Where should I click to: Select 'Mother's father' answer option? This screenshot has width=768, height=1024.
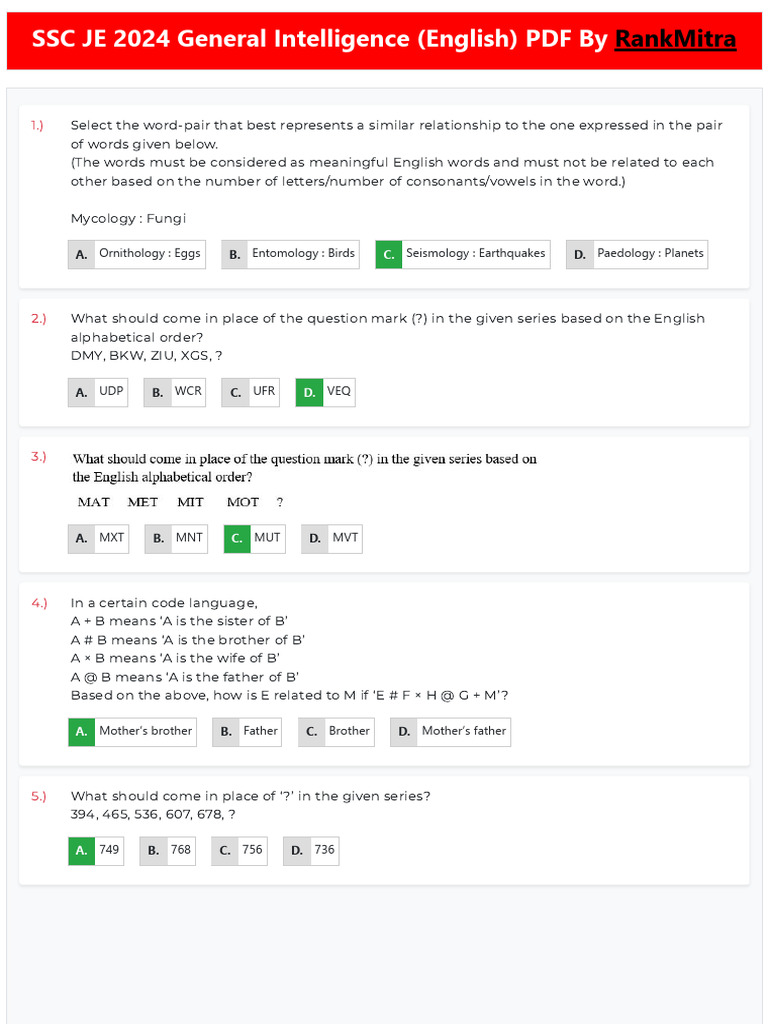point(450,731)
